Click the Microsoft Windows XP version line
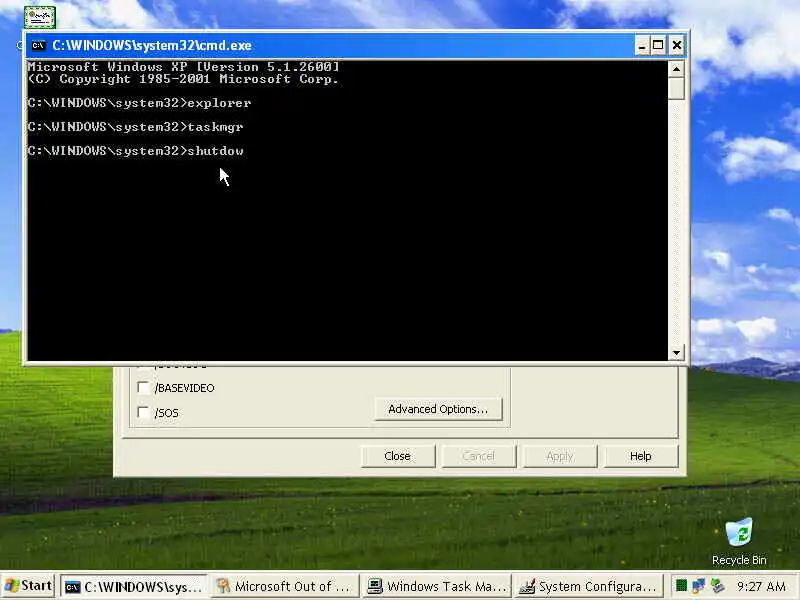 click(183, 67)
